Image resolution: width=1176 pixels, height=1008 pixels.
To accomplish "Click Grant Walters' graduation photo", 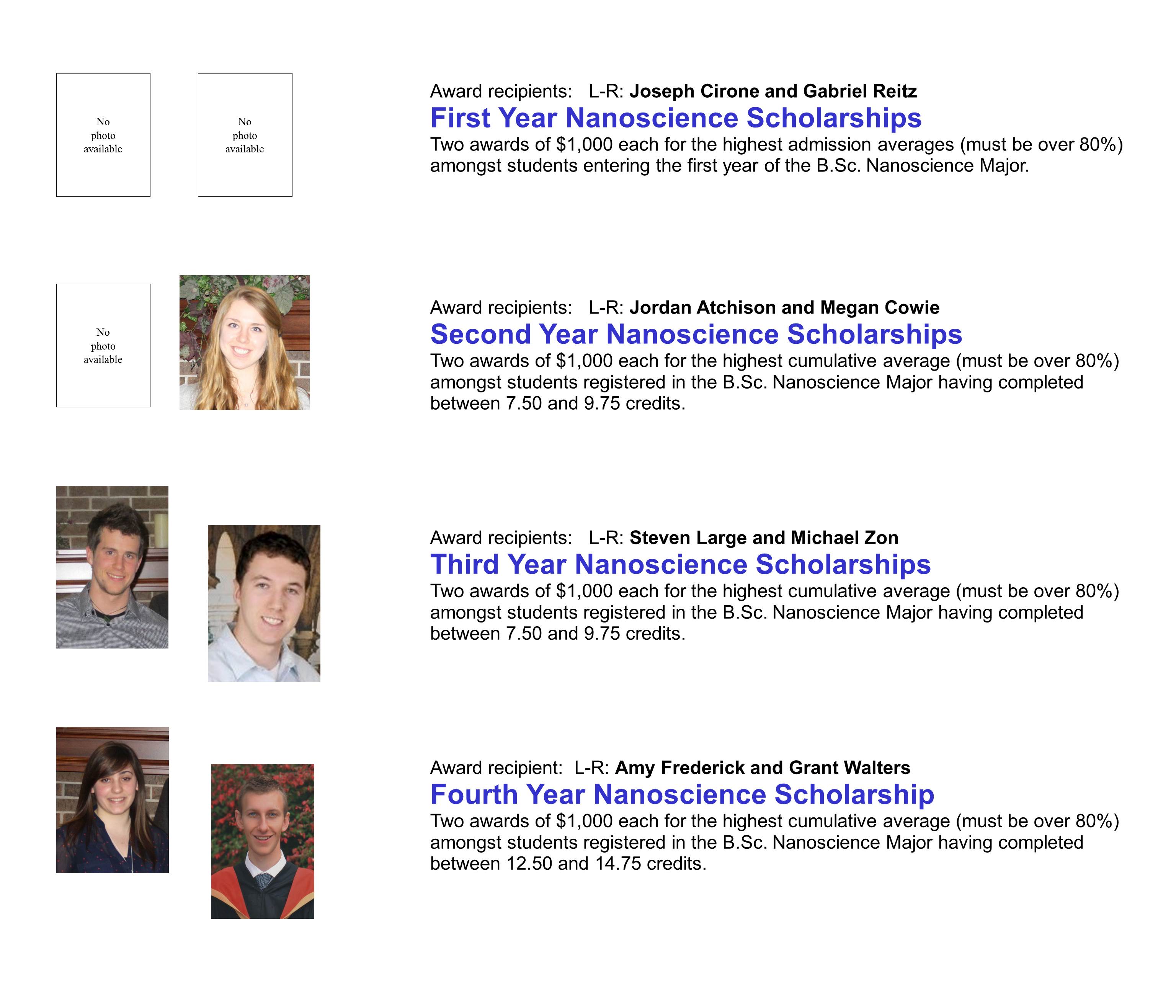I will click(263, 841).
